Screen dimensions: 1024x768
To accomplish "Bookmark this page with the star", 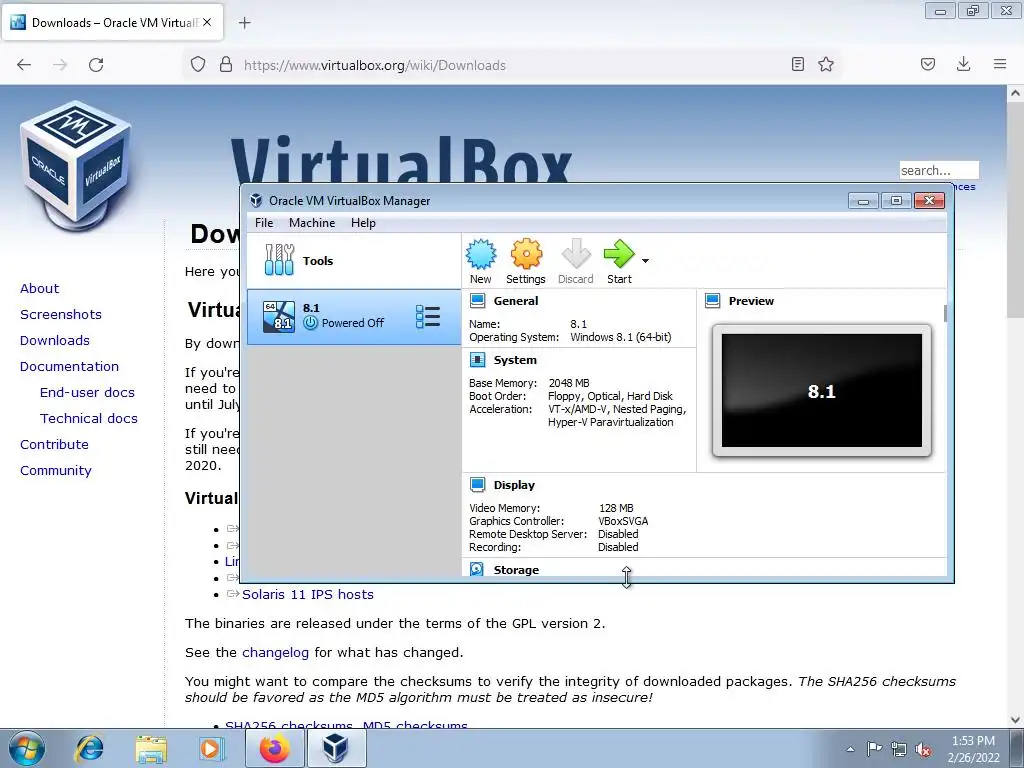I will coord(826,64).
